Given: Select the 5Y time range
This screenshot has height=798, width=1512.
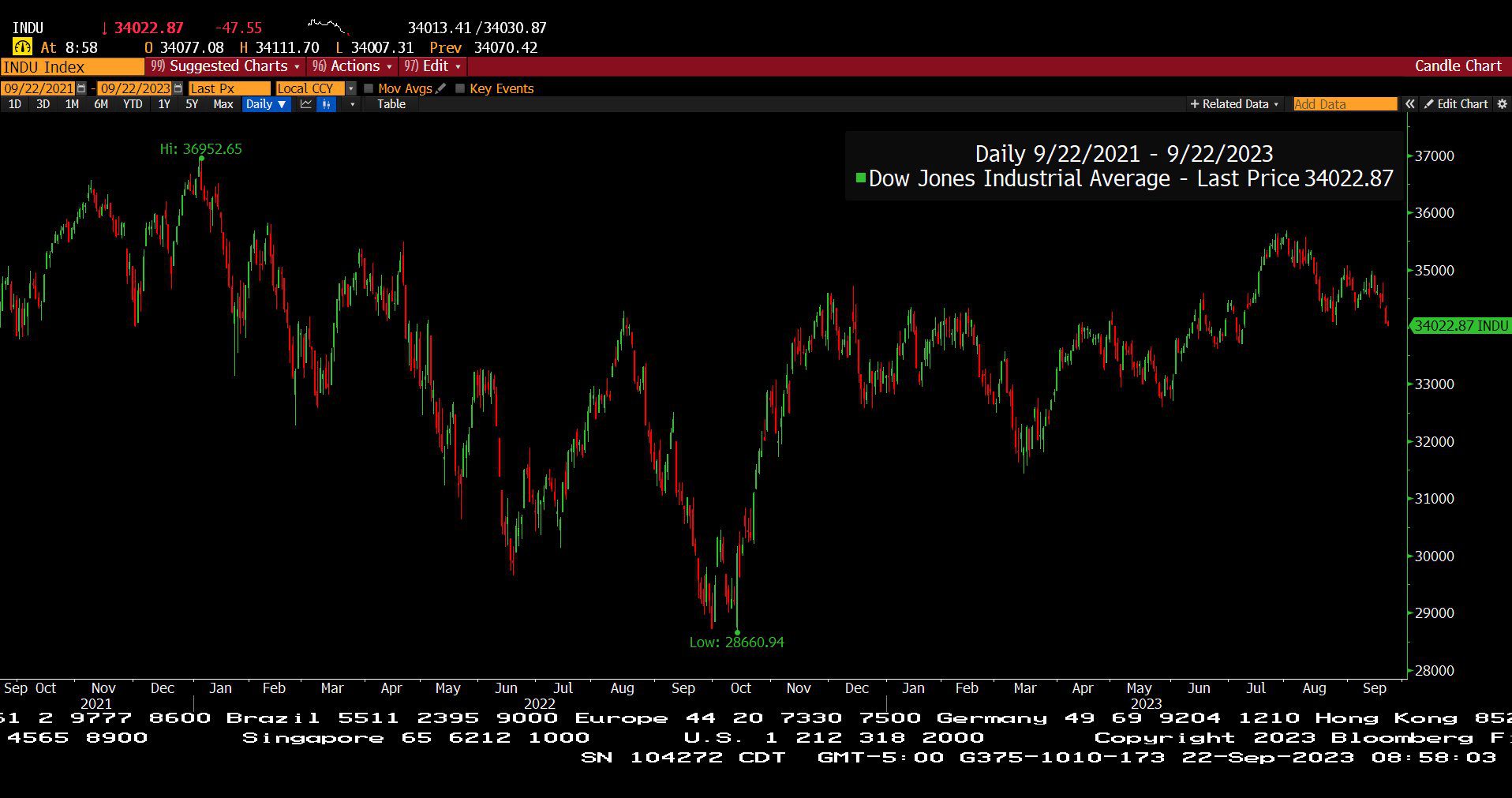Looking at the screenshot, I should pos(192,104).
